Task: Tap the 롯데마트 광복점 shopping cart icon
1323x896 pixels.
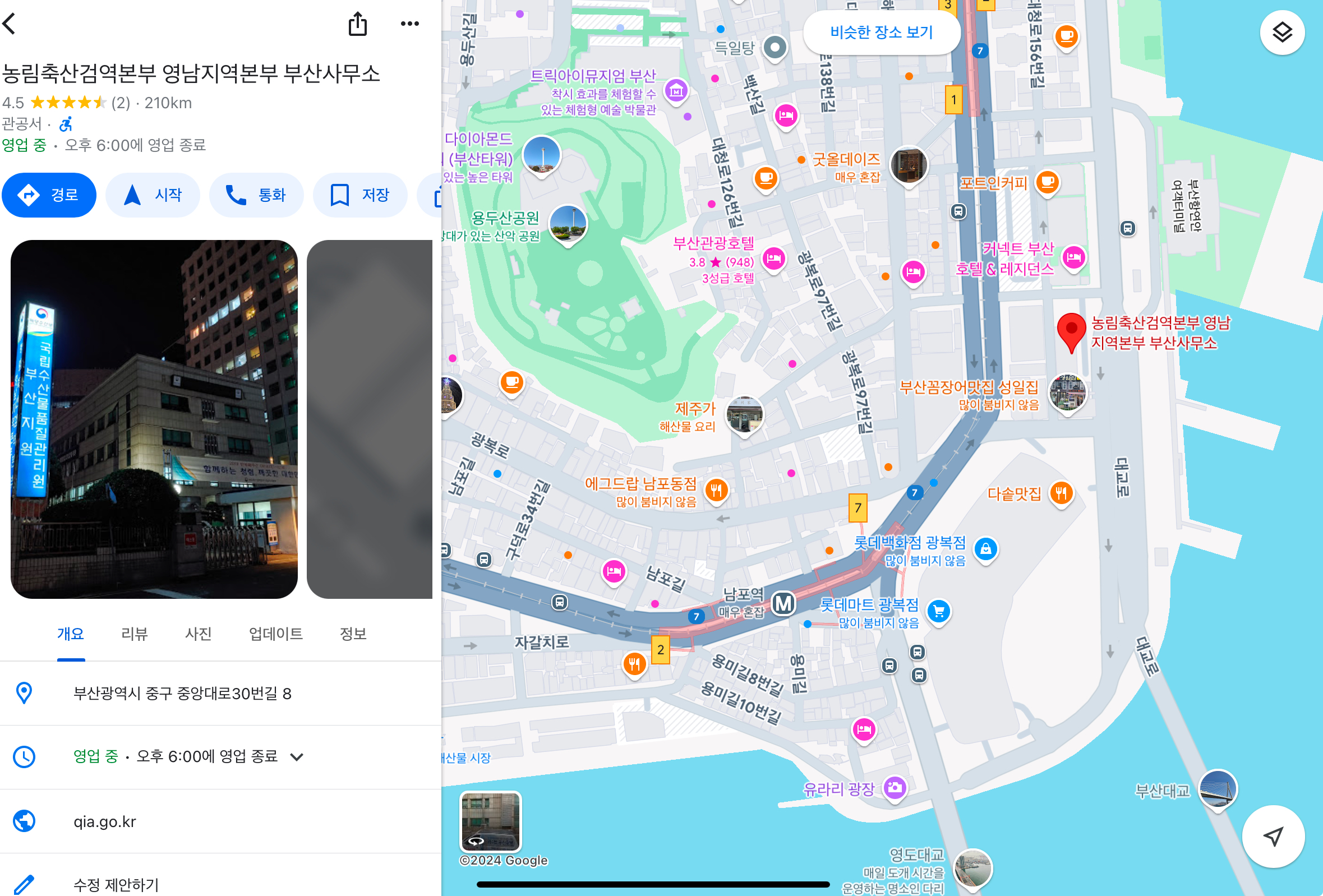Action: (x=939, y=611)
